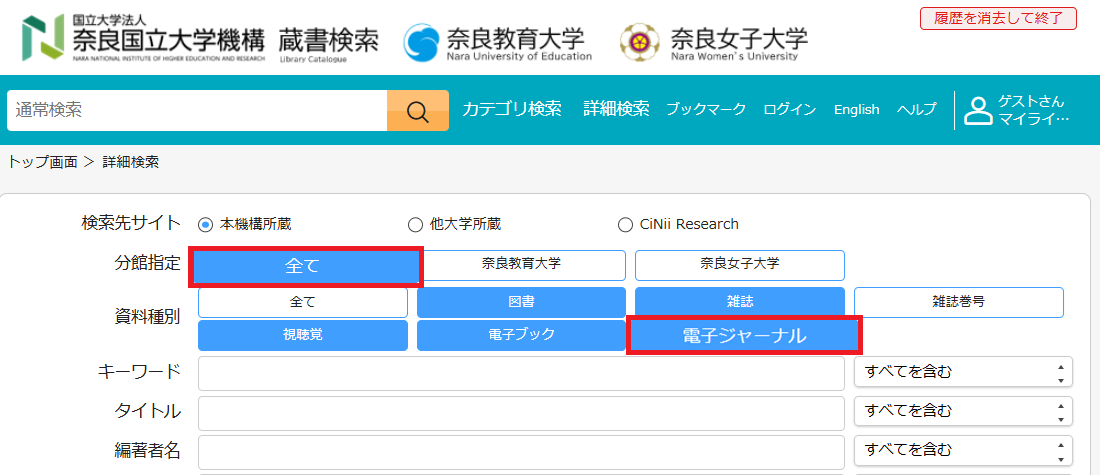Open the カテゴリ検索 menu item
1100x475 pixels.
(x=512, y=109)
